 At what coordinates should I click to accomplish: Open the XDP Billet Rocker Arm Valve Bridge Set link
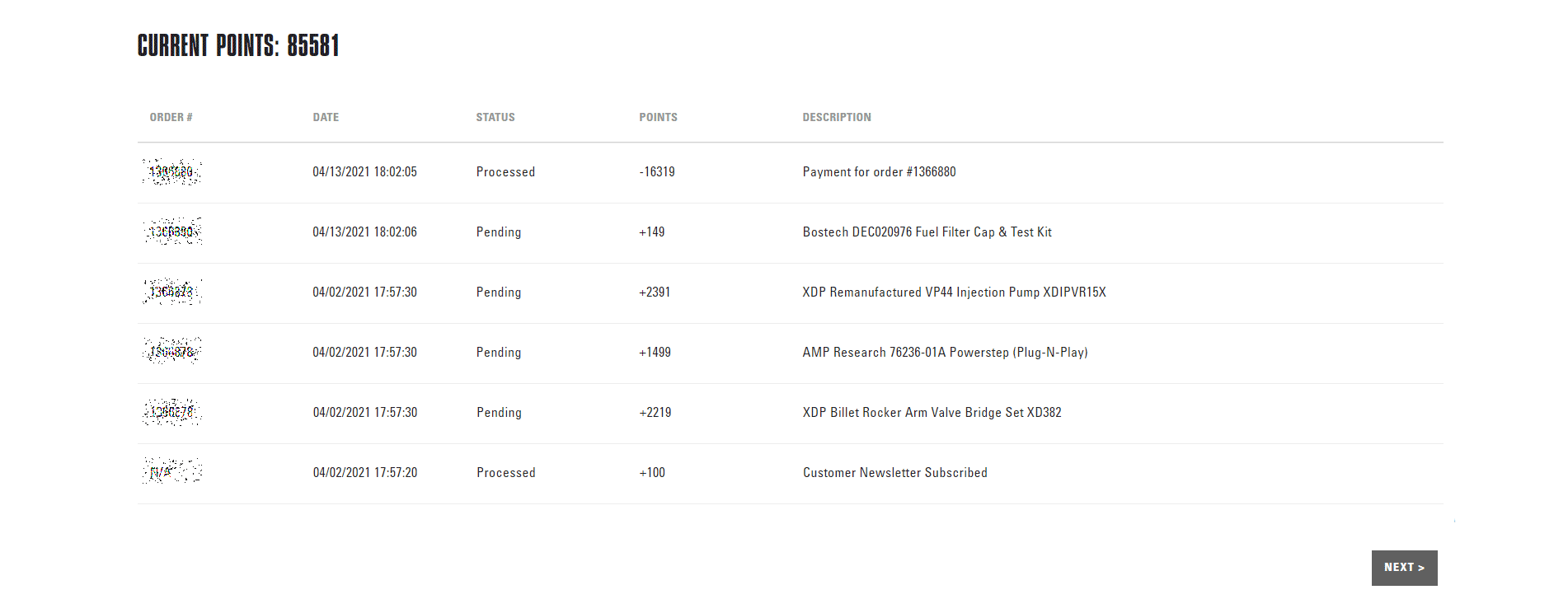tap(932, 413)
